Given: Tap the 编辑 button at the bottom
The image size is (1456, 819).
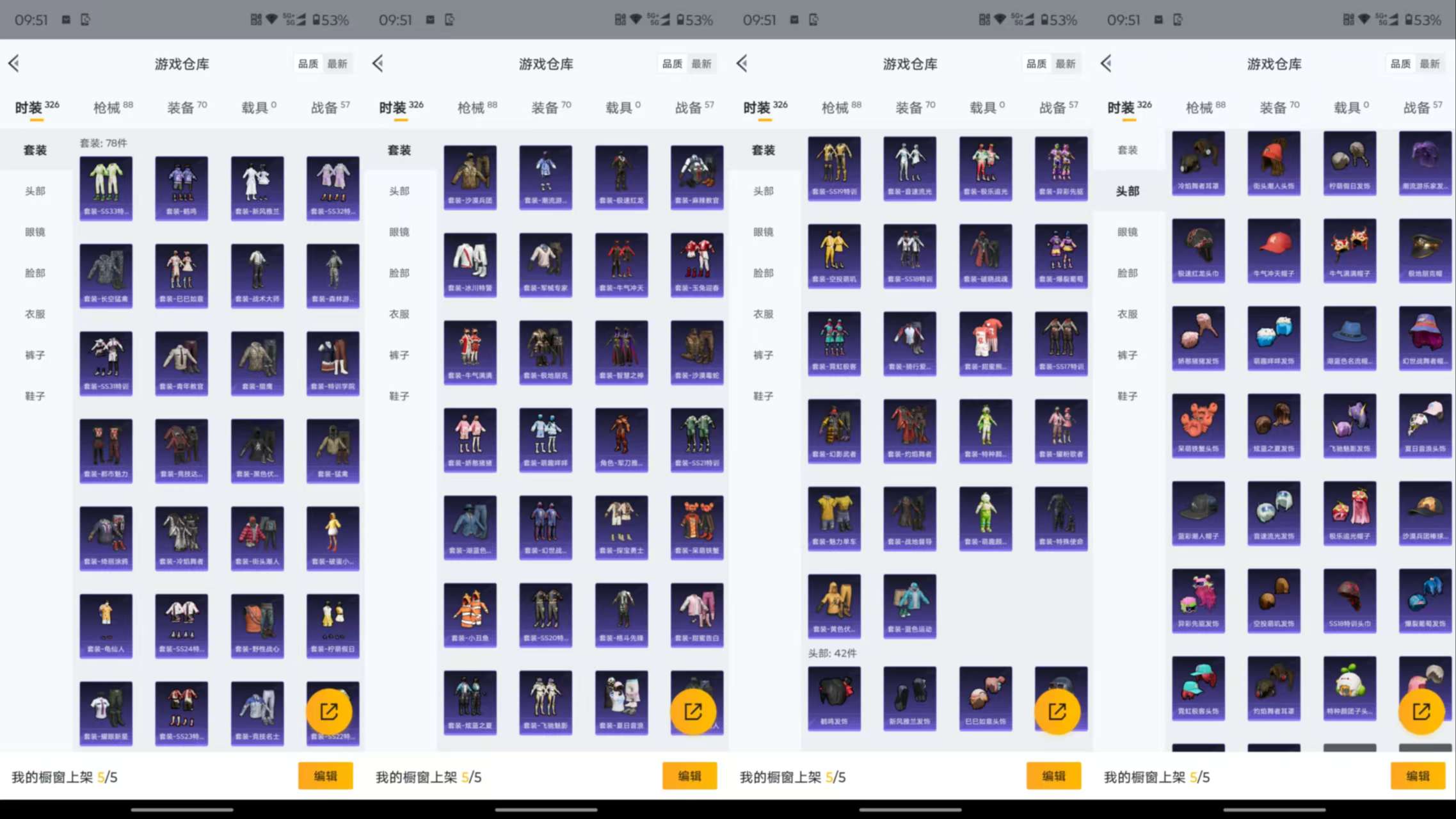Looking at the screenshot, I should (x=325, y=775).
